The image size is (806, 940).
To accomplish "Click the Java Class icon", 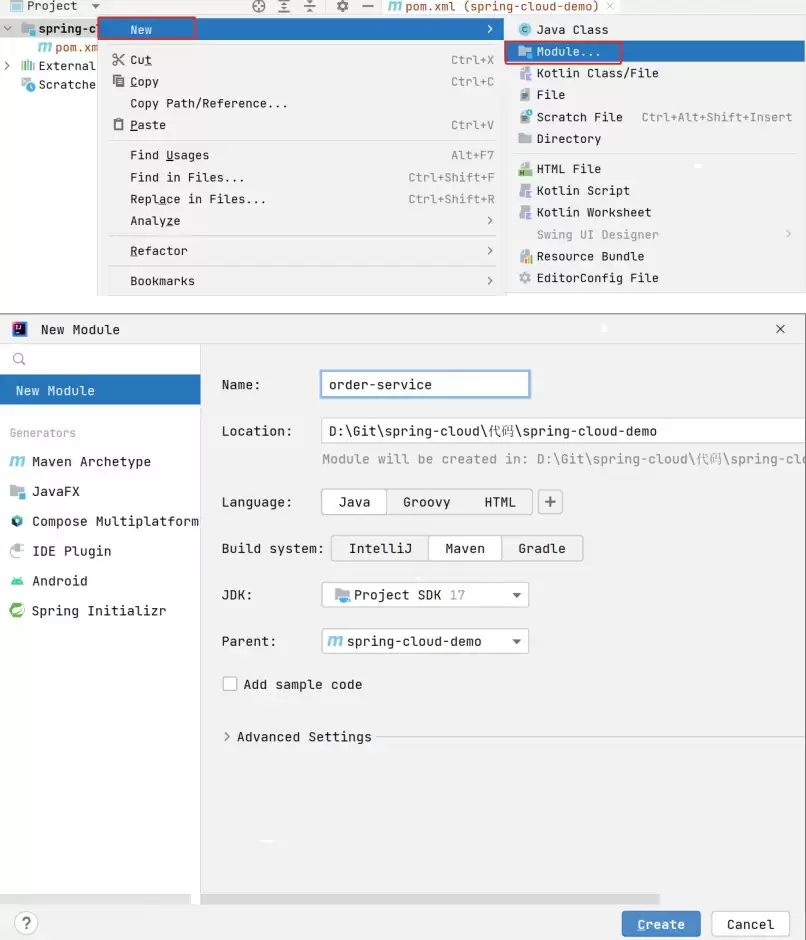I will click(x=525, y=29).
